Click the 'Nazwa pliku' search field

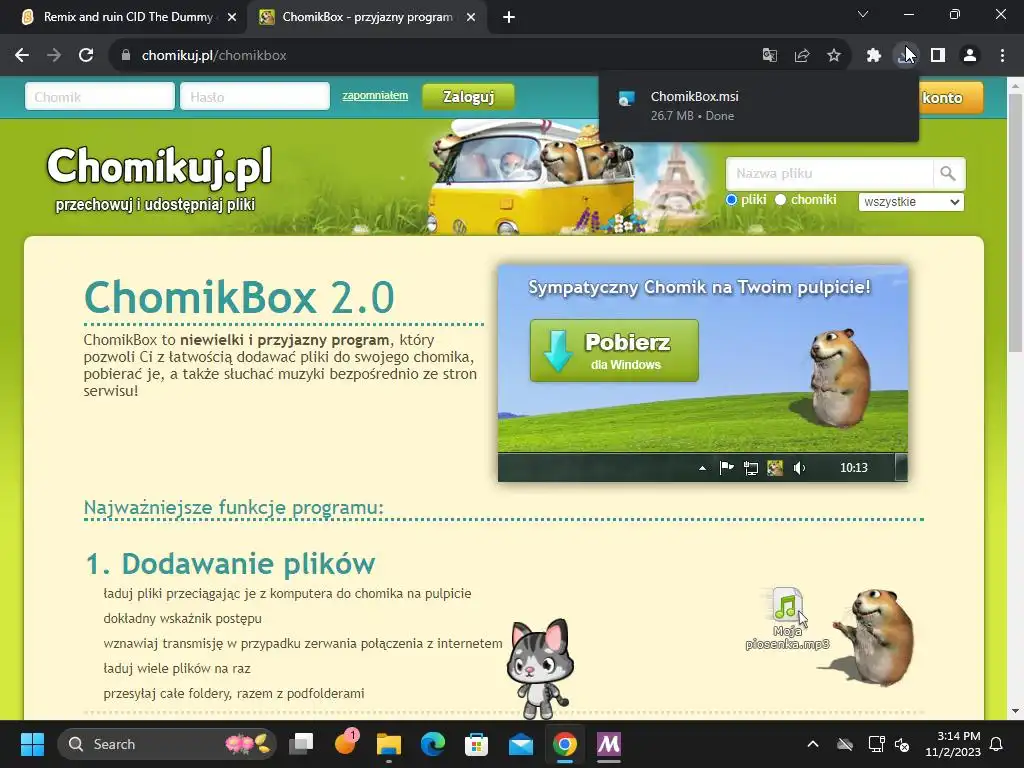tap(830, 174)
